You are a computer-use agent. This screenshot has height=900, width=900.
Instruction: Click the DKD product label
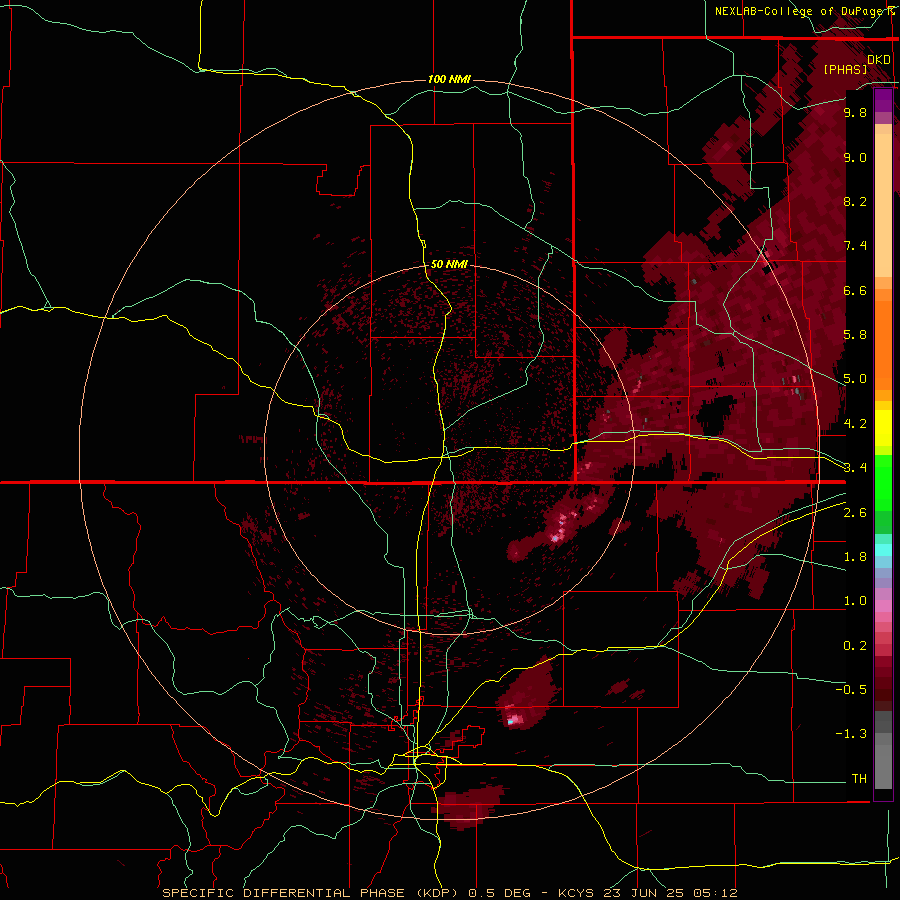click(879, 59)
